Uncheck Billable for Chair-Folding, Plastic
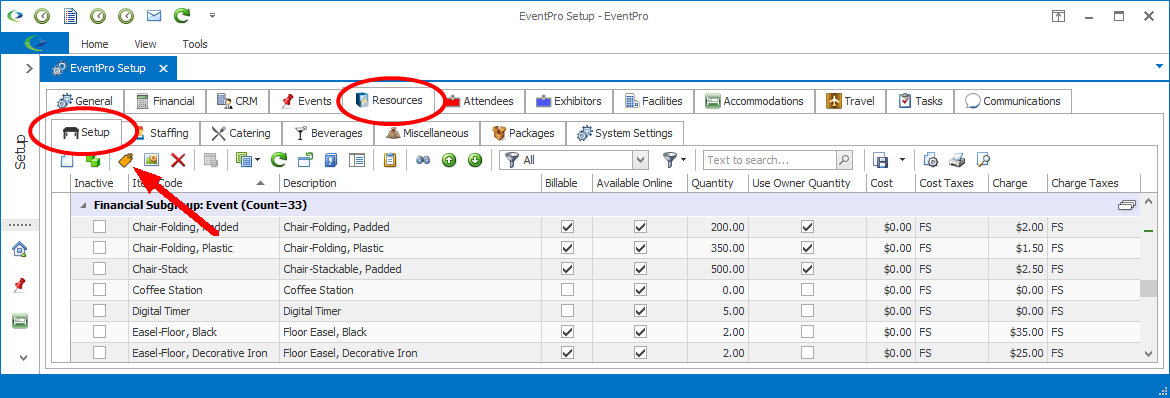Screen dimensions: 1170x398 (568, 248)
